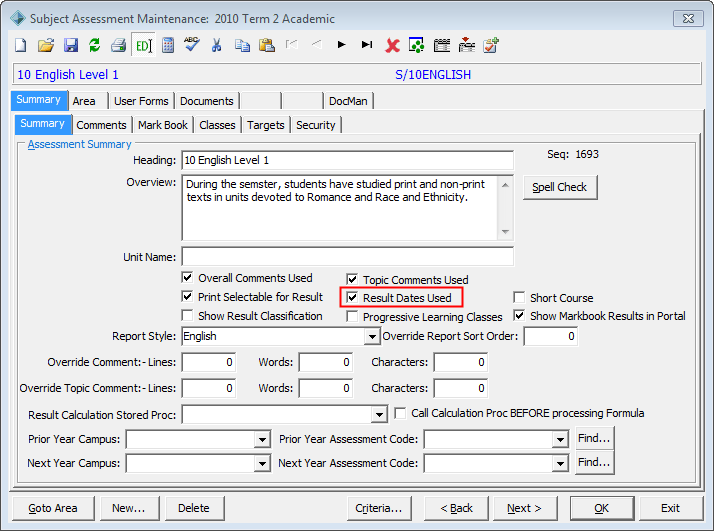This screenshot has height=531, width=714.
Task: Open the Criteria... button
Action: (x=379, y=508)
